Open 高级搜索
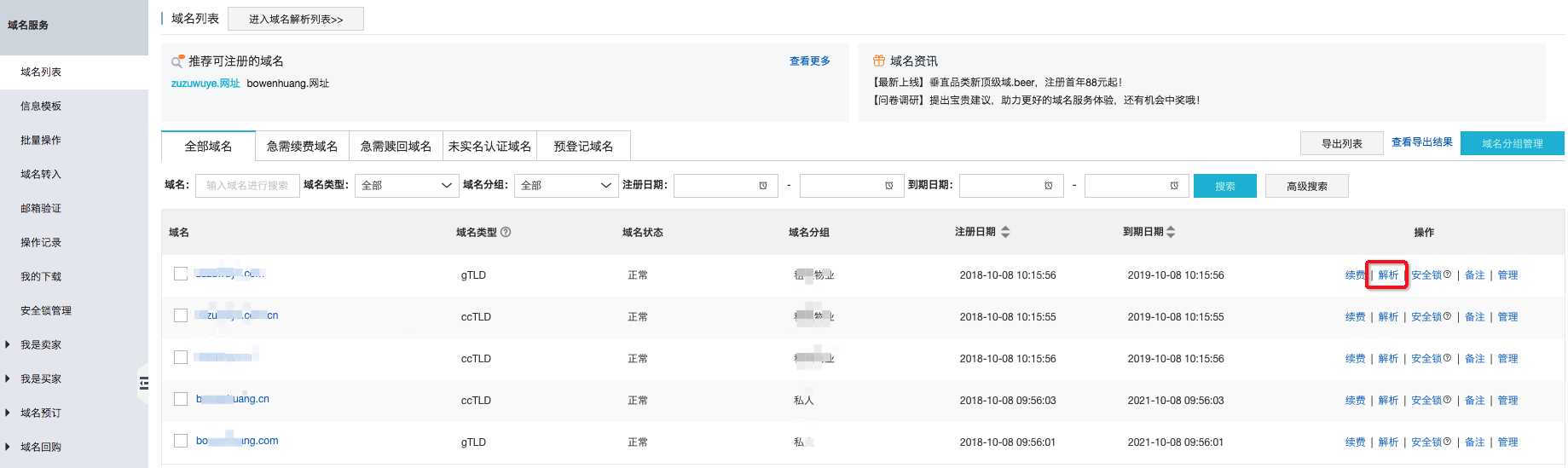The image size is (1568, 468). [1307, 186]
